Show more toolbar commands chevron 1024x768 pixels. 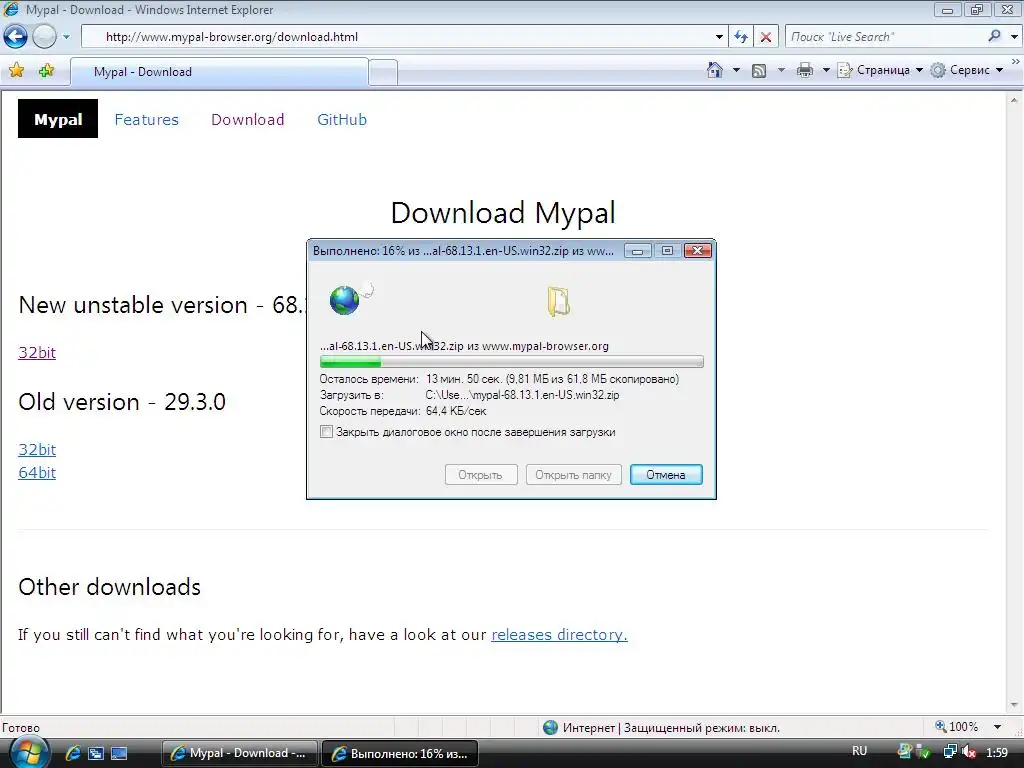point(1016,61)
